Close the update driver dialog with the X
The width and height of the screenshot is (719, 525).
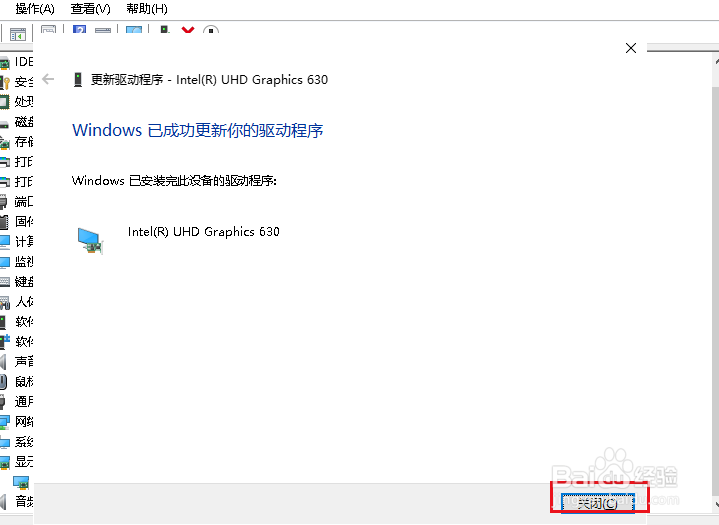(x=631, y=48)
